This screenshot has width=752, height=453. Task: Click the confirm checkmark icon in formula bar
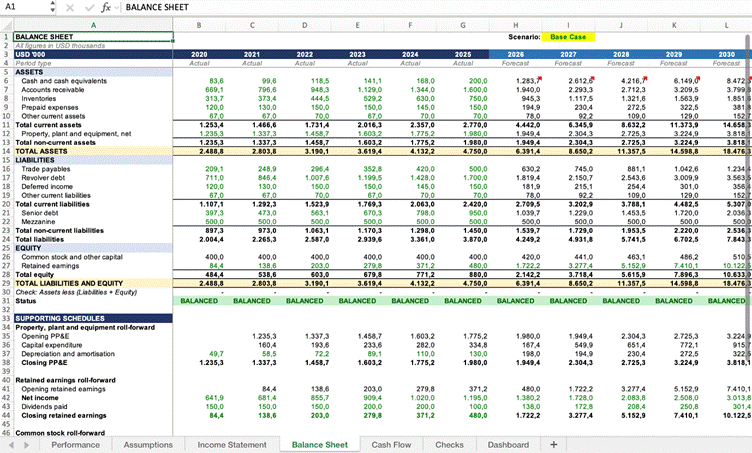(x=89, y=7)
